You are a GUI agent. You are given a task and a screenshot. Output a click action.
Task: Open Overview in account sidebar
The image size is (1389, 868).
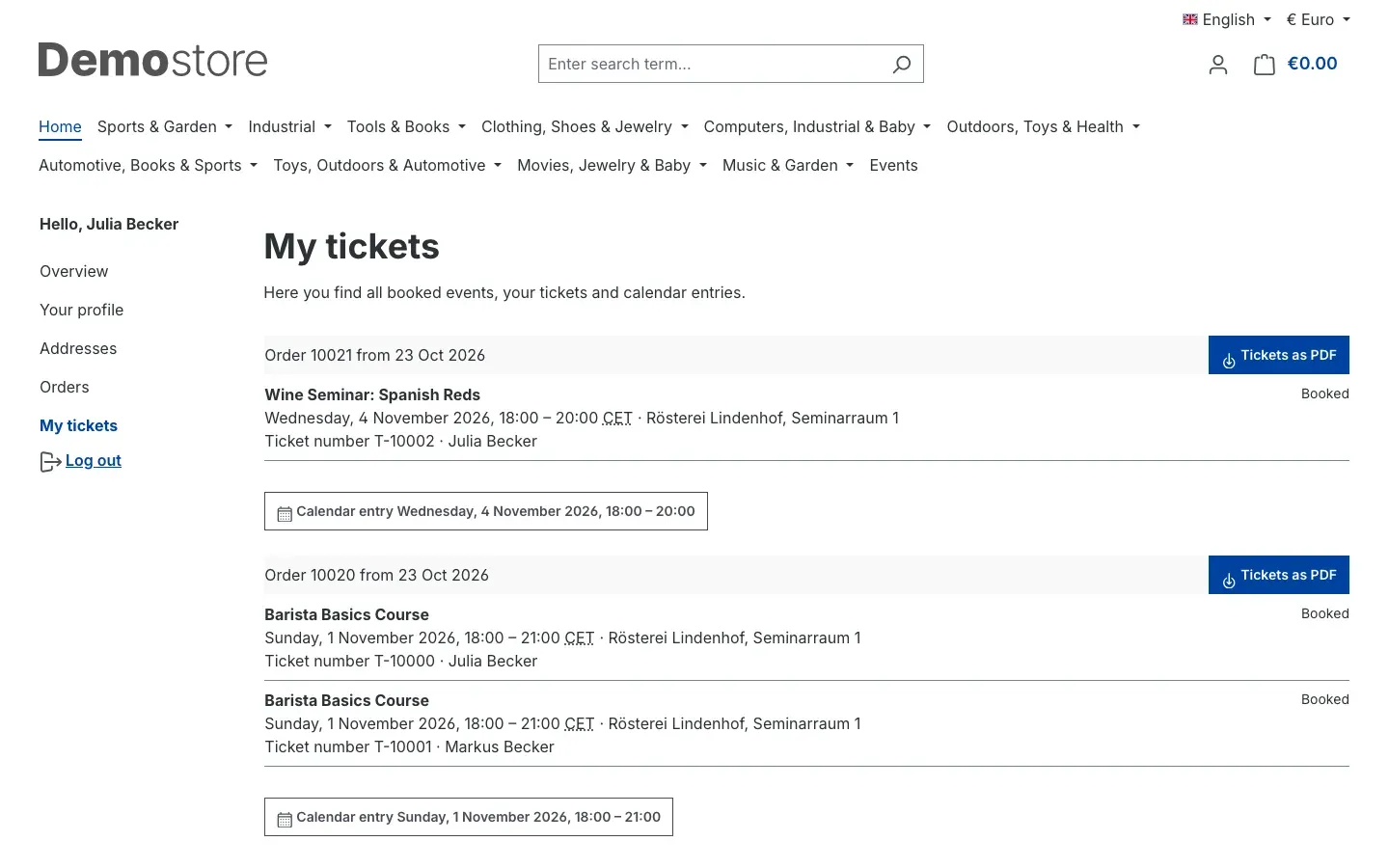74,271
